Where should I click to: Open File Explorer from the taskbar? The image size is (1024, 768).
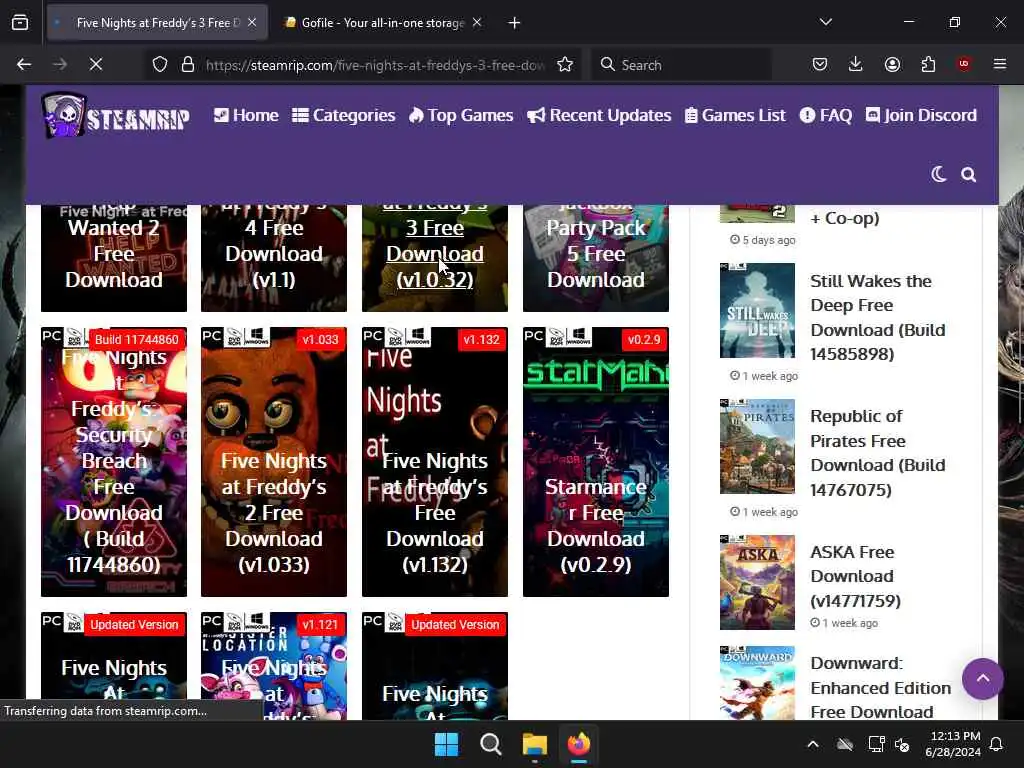point(534,744)
